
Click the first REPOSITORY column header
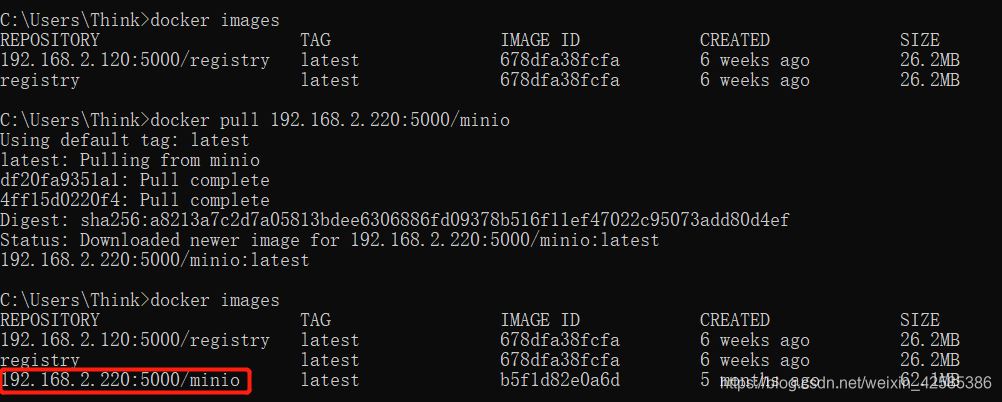point(50,40)
